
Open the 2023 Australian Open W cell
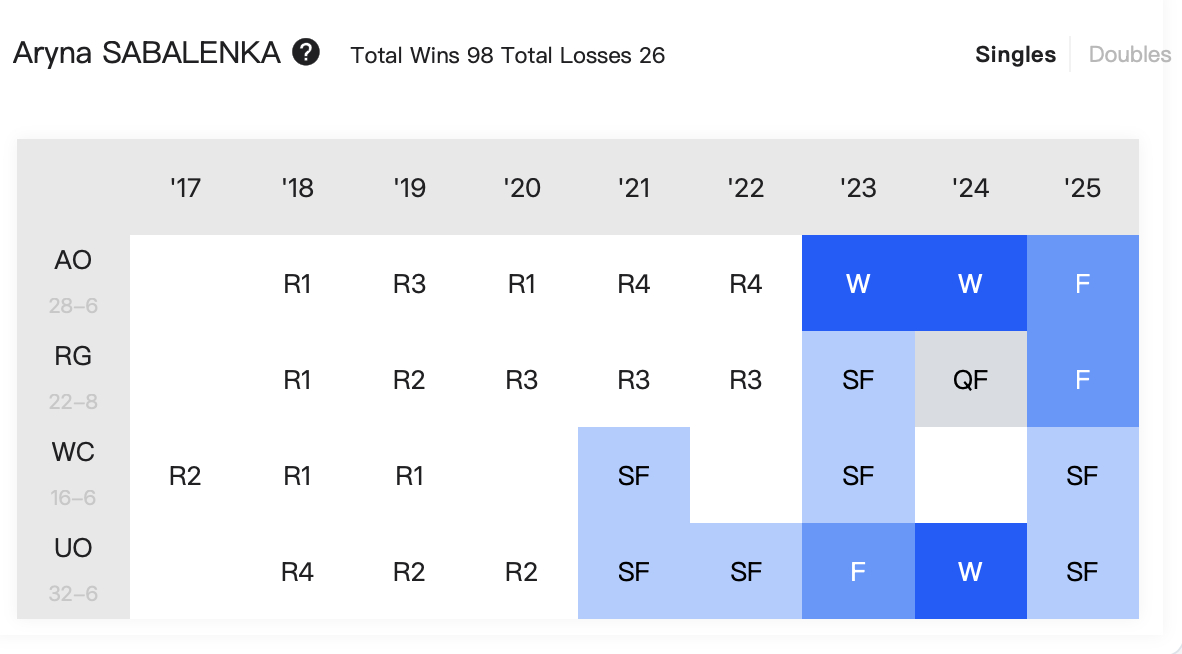click(x=858, y=283)
